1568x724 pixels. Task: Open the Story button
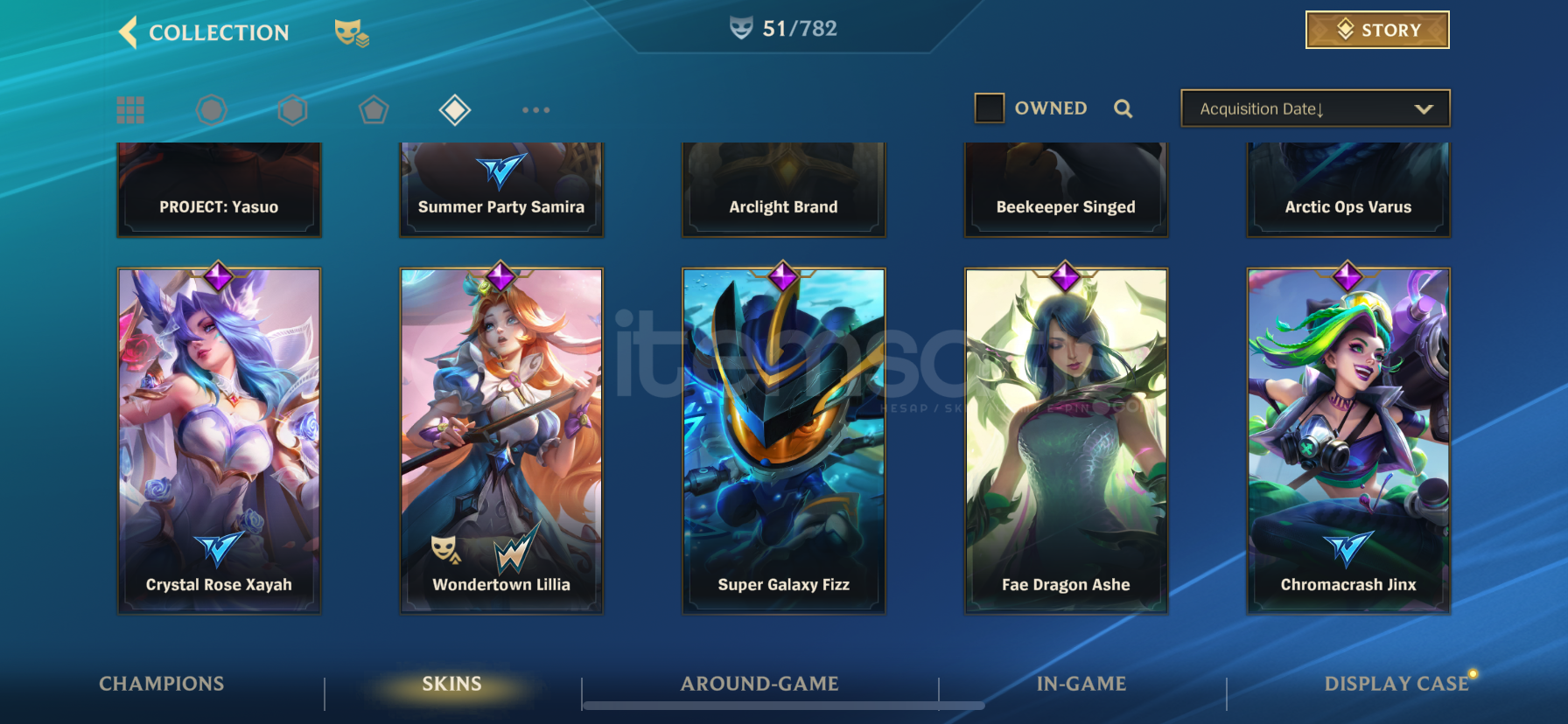pos(1377,30)
